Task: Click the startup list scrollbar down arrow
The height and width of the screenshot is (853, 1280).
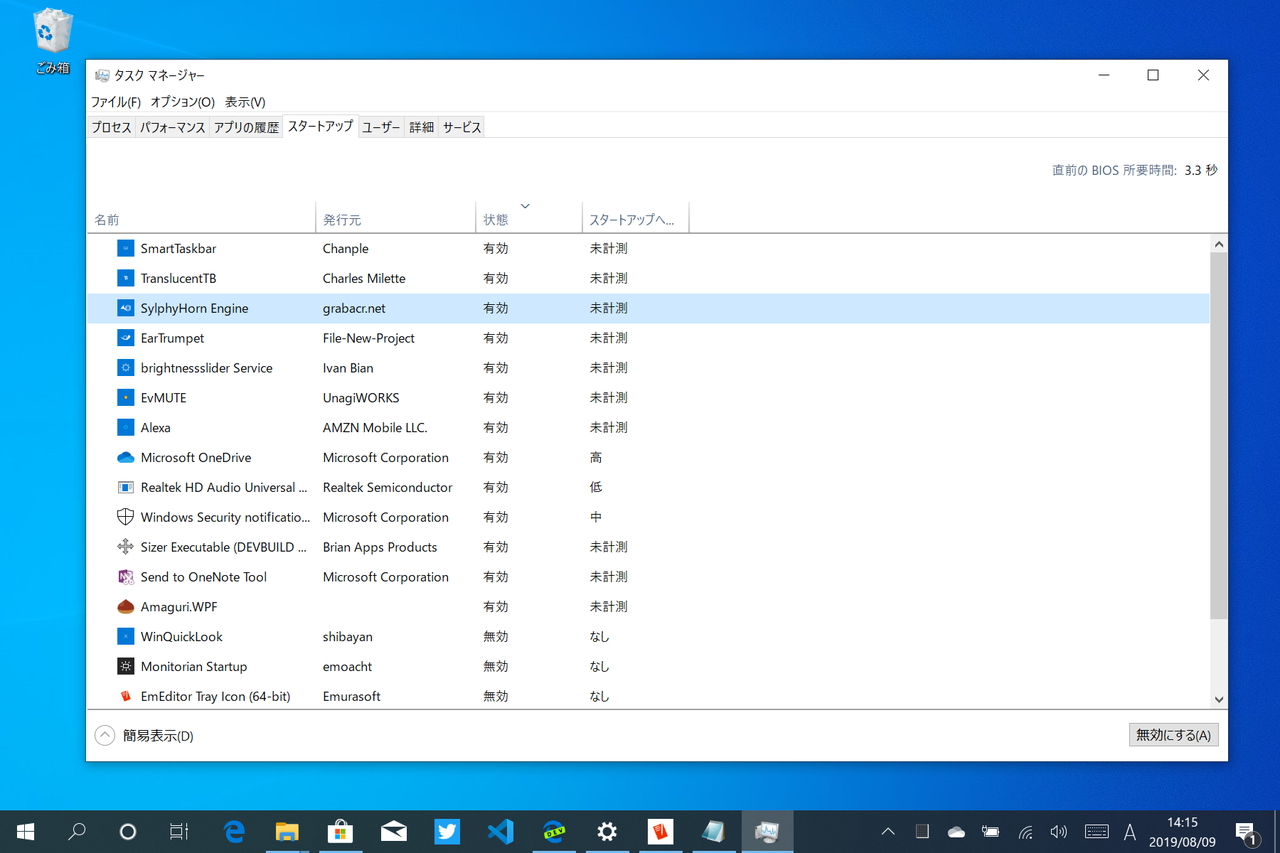Action: (x=1219, y=700)
